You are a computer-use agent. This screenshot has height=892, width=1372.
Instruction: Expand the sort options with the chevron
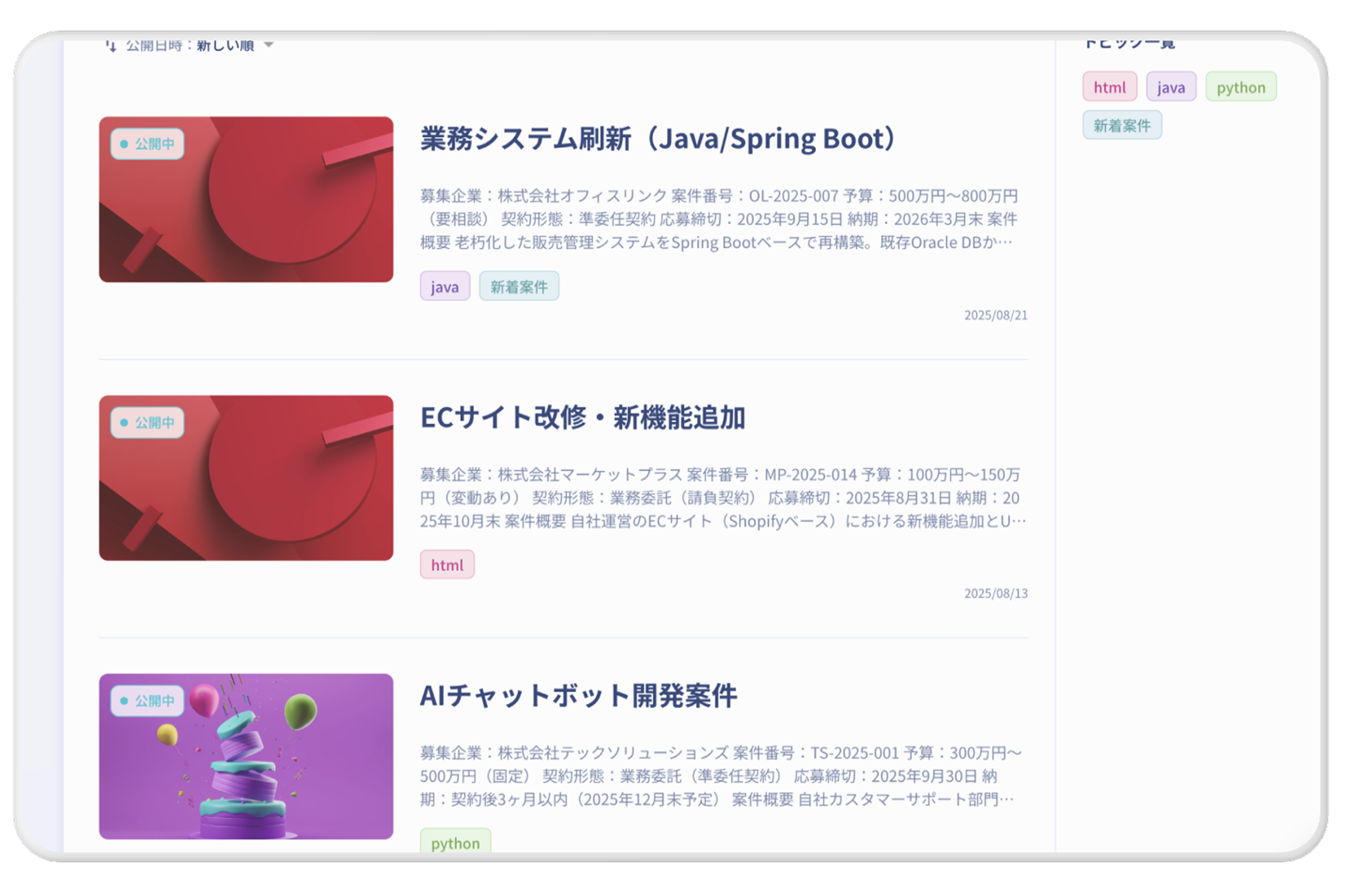click(x=269, y=44)
